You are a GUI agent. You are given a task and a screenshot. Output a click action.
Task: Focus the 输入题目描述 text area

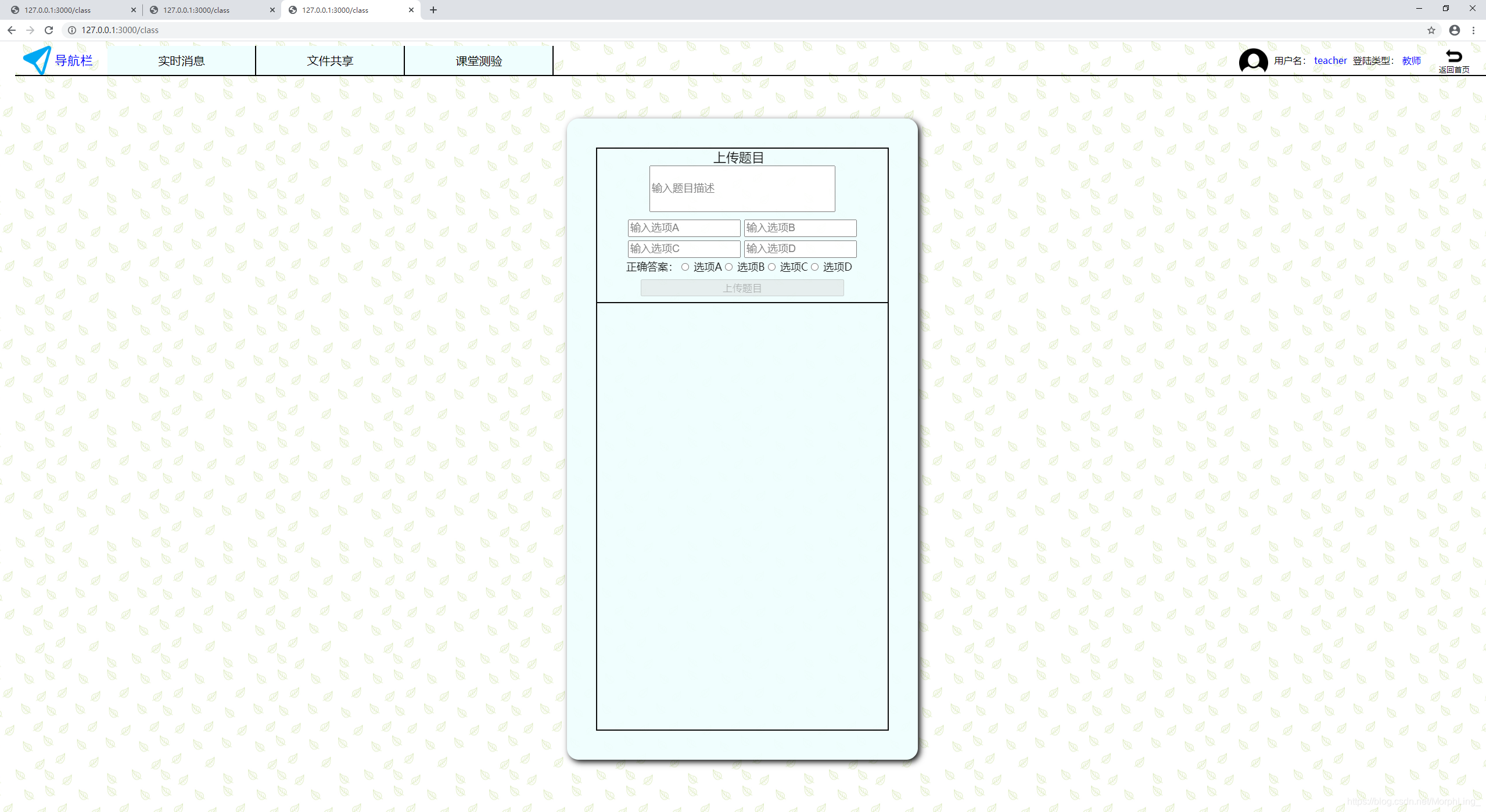pyautogui.click(x=742, y=189)
